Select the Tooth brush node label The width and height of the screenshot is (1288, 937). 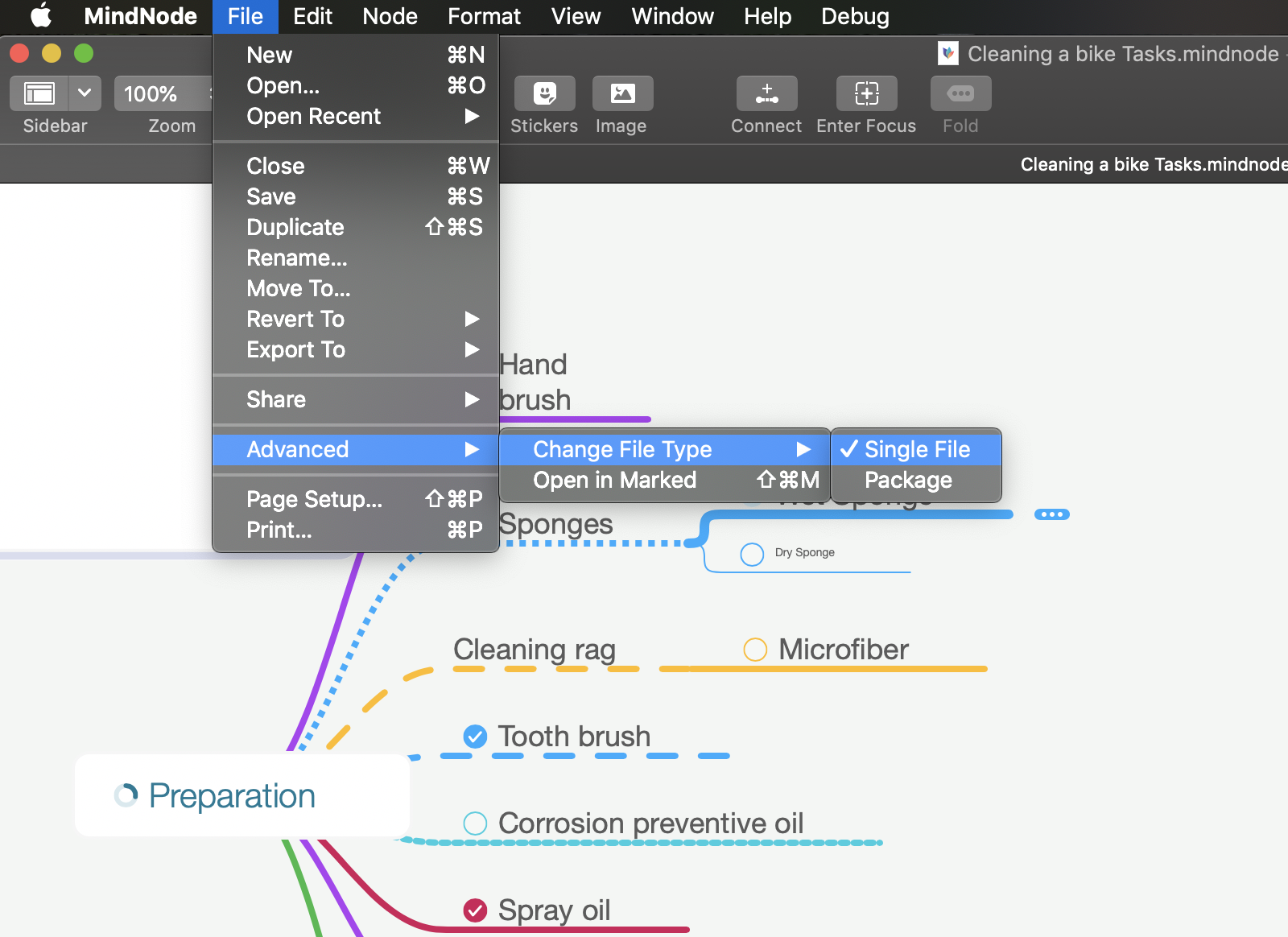(x=574, y=736)
